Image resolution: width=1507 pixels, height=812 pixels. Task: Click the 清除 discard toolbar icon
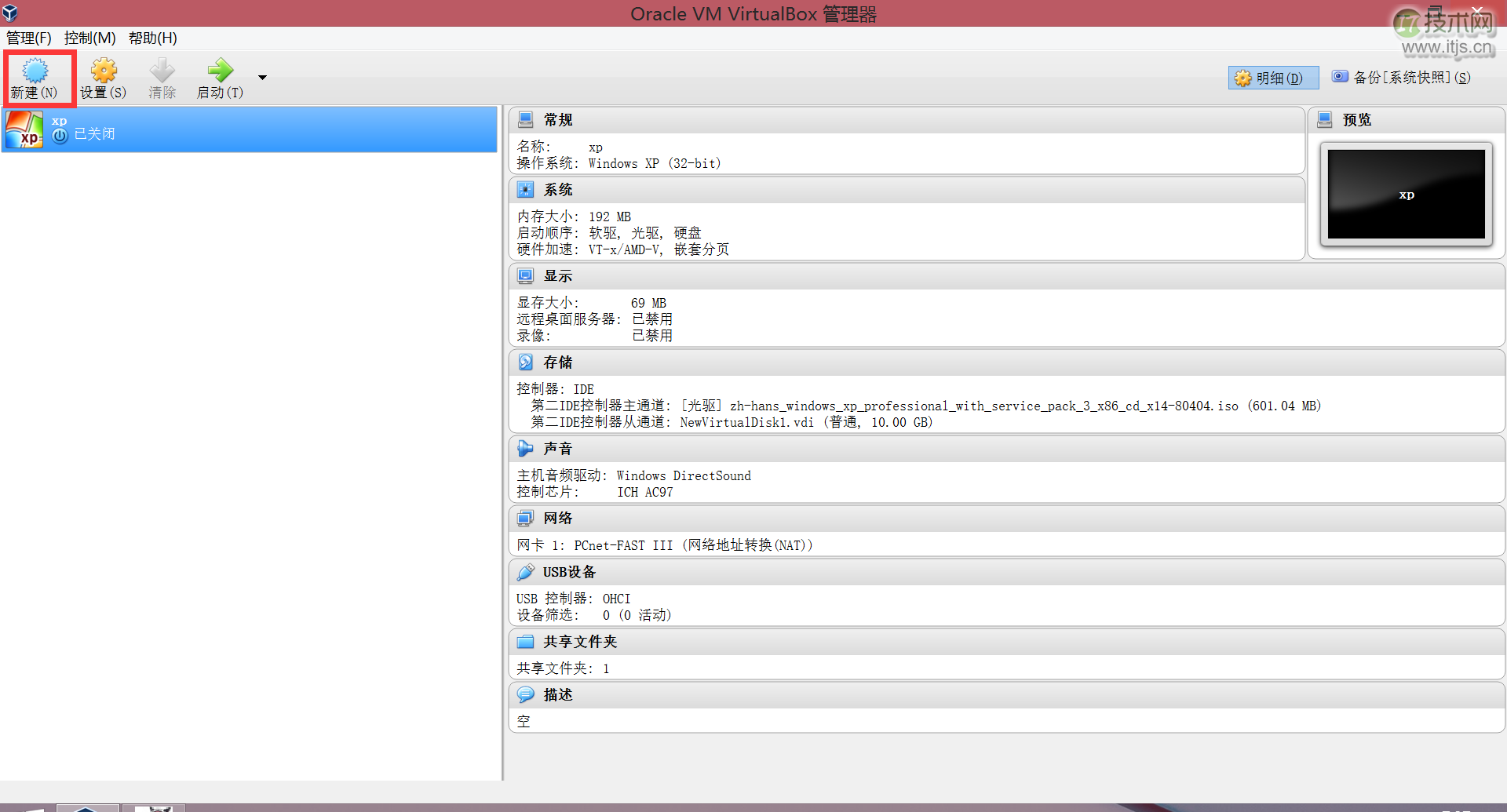[x=162, y=71]
